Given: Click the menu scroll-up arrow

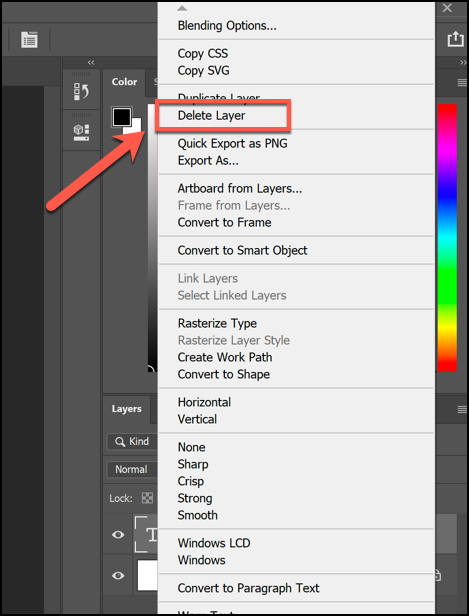Looking at the screenshot, I should pos(182,8).
